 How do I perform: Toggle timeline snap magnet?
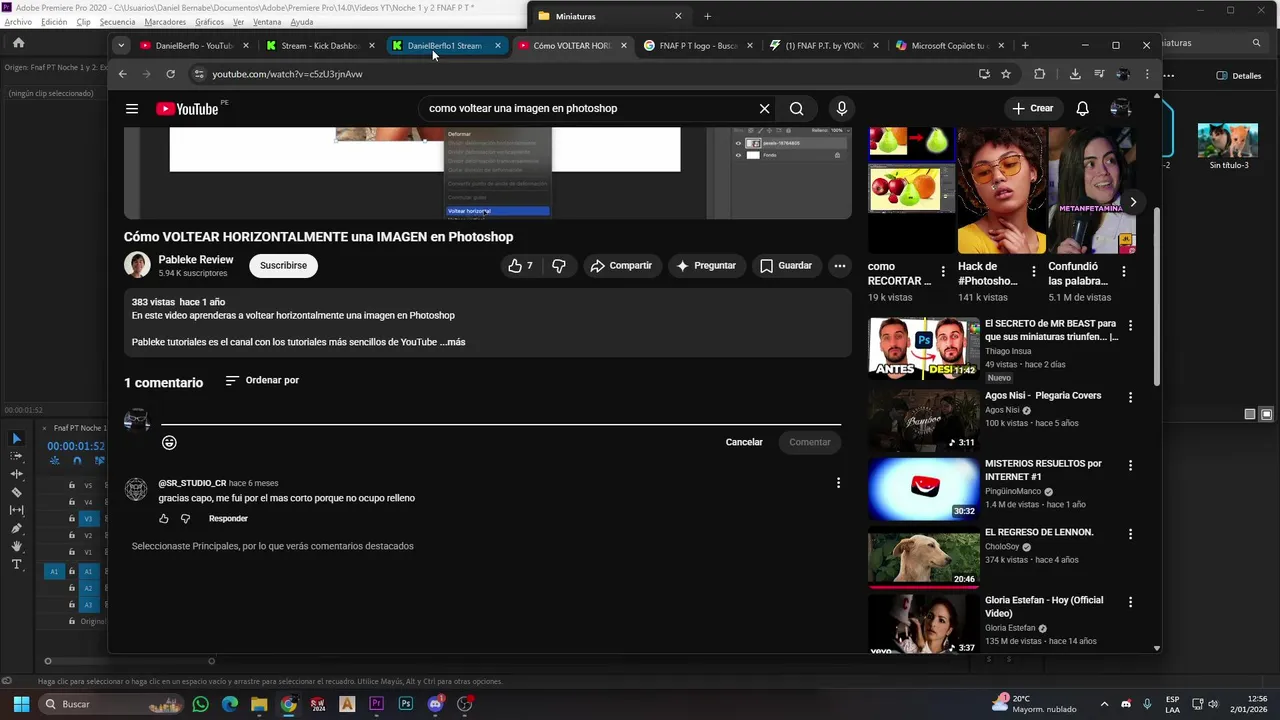pos(77,461)
